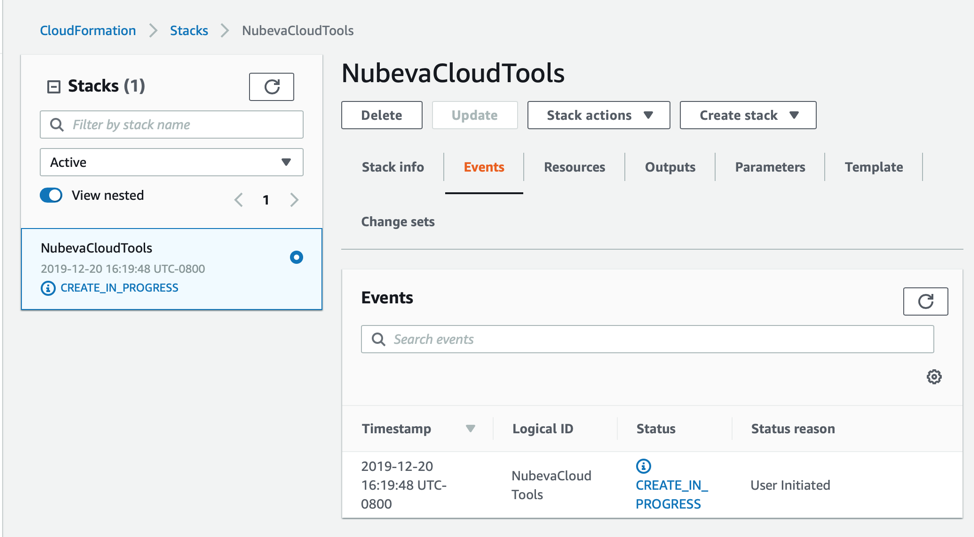
Task: Switch to Resources tab
Action: coord(575,167)
